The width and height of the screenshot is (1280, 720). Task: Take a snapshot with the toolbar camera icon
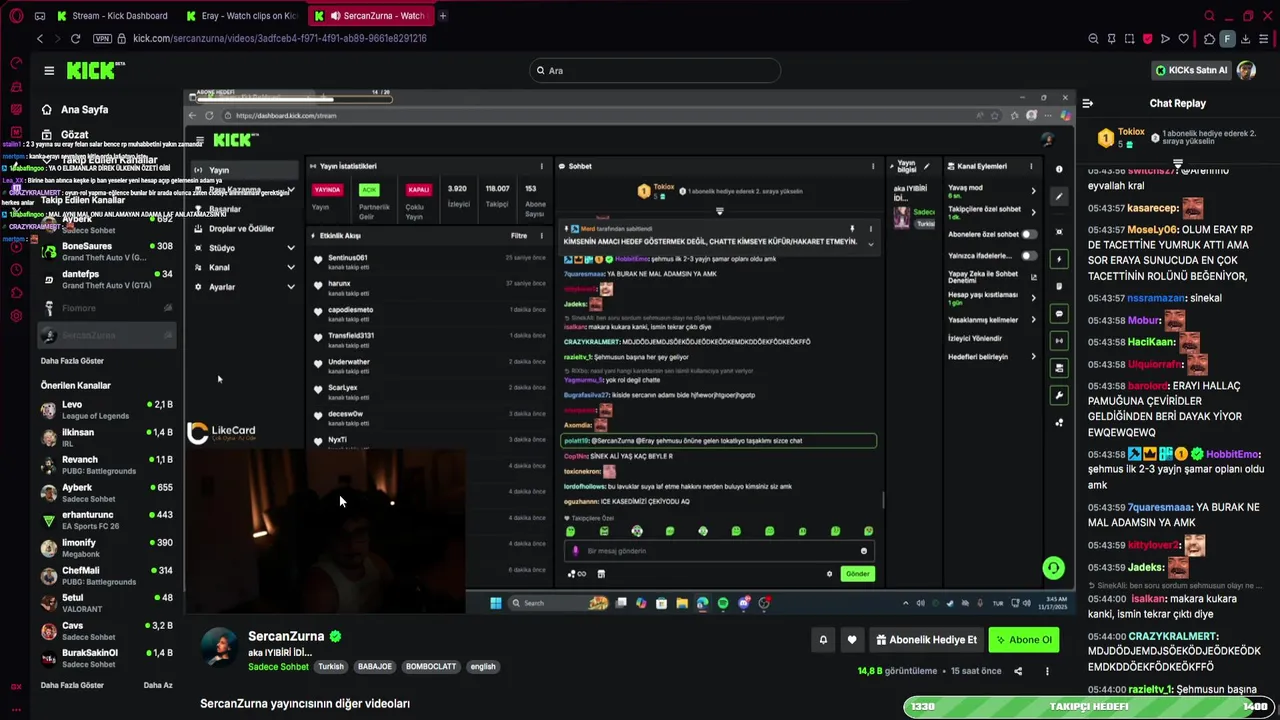tap(1129, 39)
